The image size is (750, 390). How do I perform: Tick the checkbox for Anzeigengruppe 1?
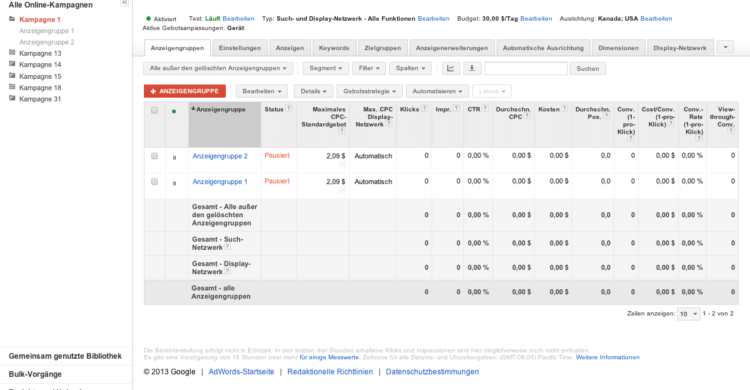pyautogui.click(x=154, y=182)
